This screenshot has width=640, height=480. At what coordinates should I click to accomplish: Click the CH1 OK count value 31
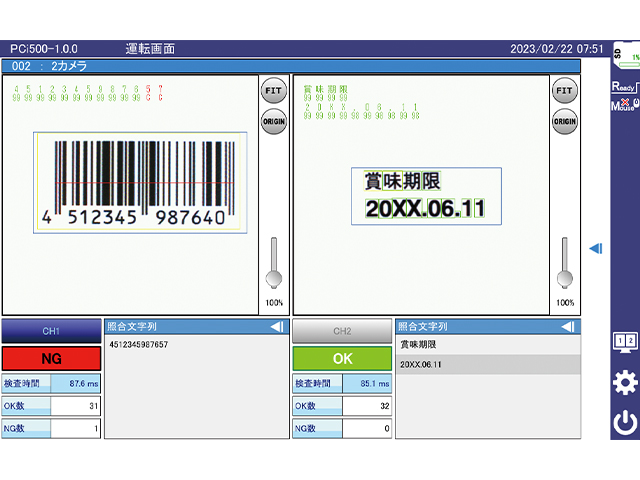tap(76, 406)
